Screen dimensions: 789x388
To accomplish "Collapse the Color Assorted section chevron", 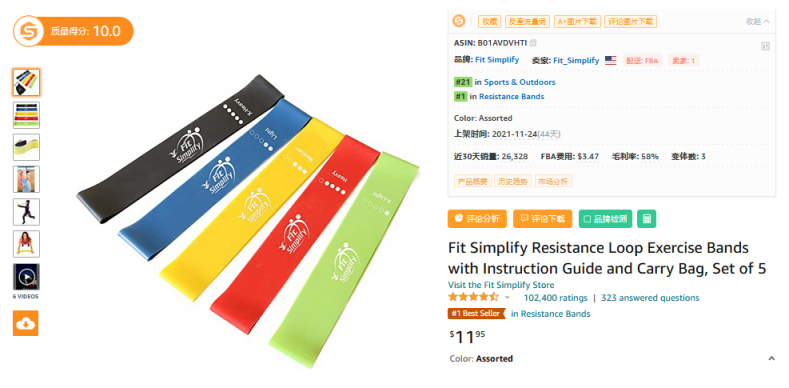I will tap(771, 359).
